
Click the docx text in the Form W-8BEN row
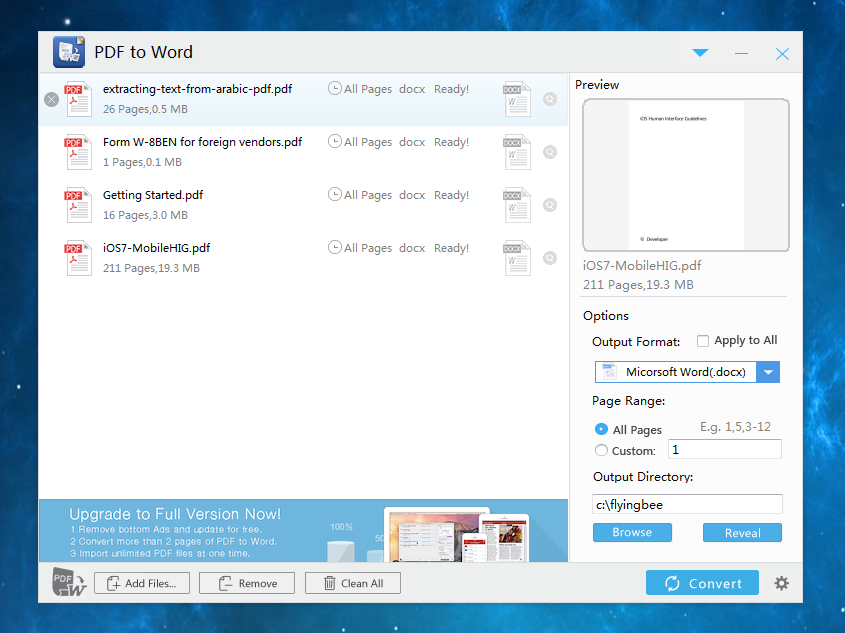(x=412, y=142)
